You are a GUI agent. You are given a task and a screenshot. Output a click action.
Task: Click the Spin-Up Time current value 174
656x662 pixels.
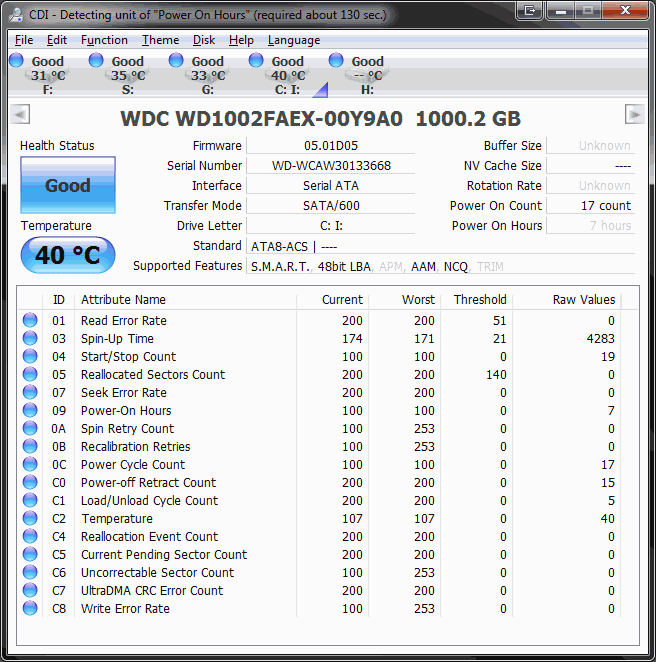point(352,339)
